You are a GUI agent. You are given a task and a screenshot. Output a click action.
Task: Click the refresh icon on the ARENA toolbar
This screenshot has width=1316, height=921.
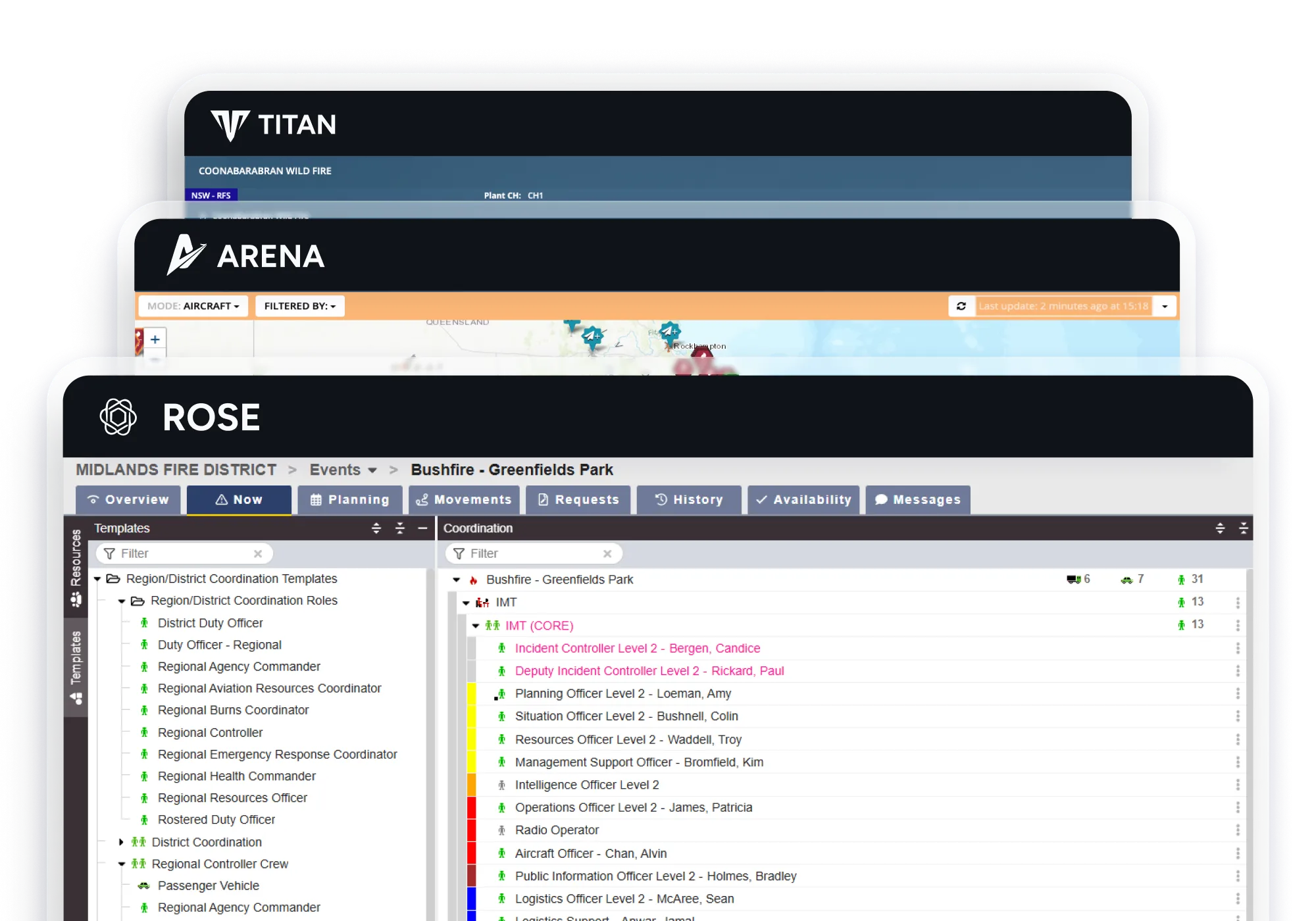click(x=962, y=305)
